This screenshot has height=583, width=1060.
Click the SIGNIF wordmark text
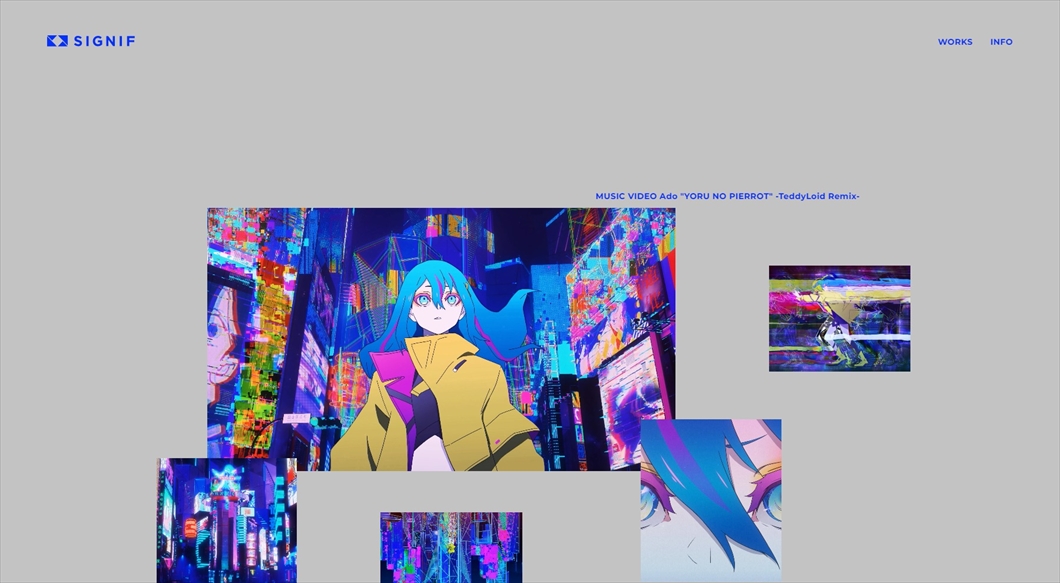point(104,41)
